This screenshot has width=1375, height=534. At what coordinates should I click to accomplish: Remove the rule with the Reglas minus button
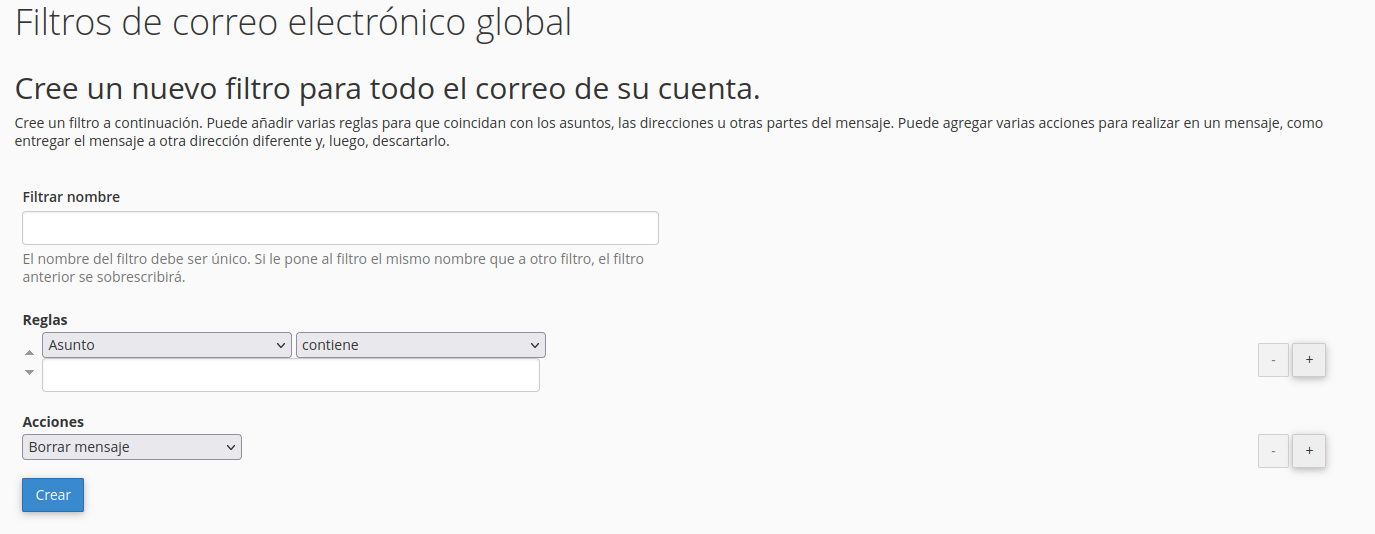pos(1272,360)
